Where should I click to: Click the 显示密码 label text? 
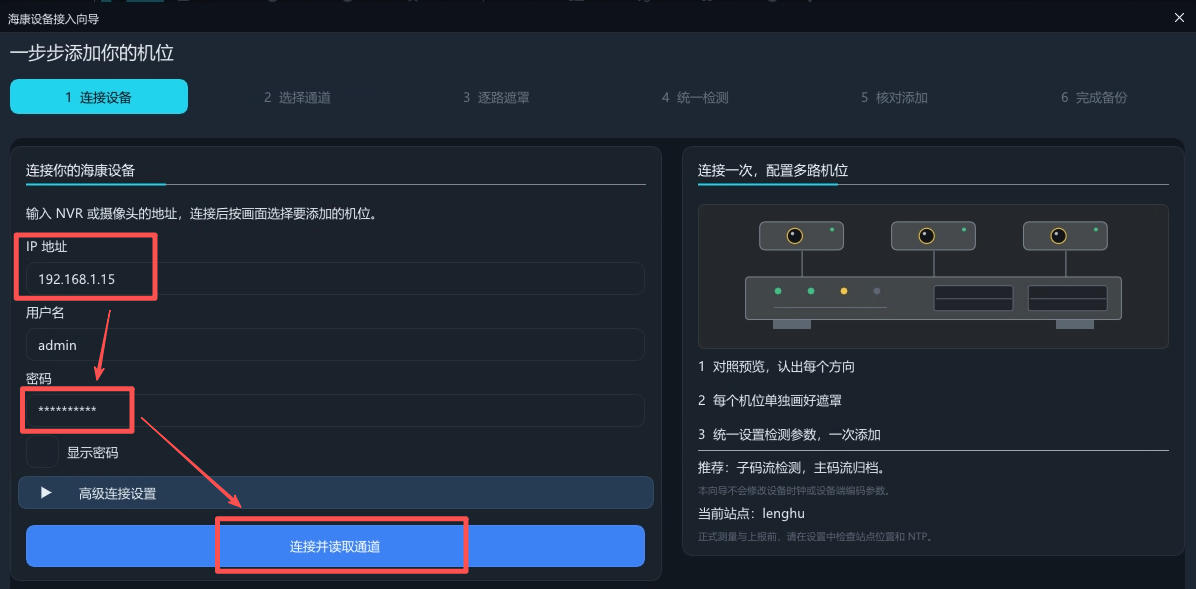point(92,452)
